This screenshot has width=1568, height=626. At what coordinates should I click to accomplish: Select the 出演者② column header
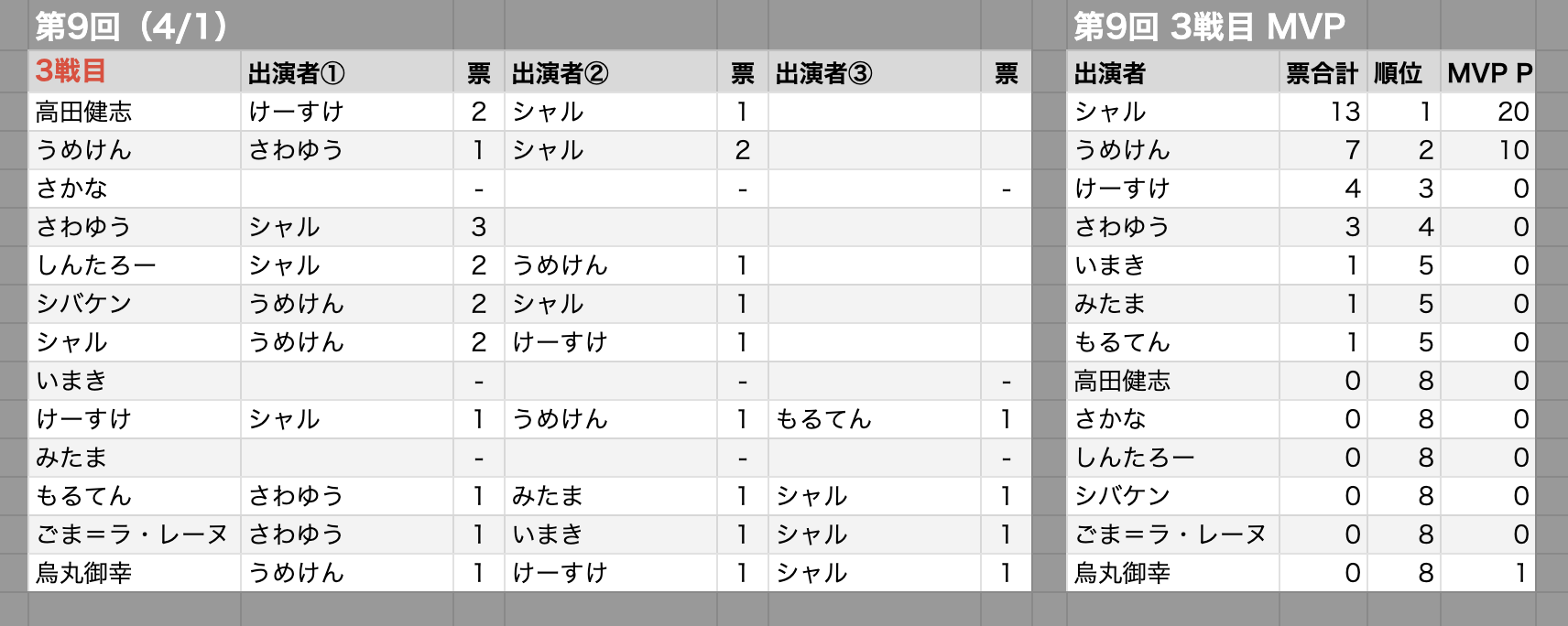(610, 71)
